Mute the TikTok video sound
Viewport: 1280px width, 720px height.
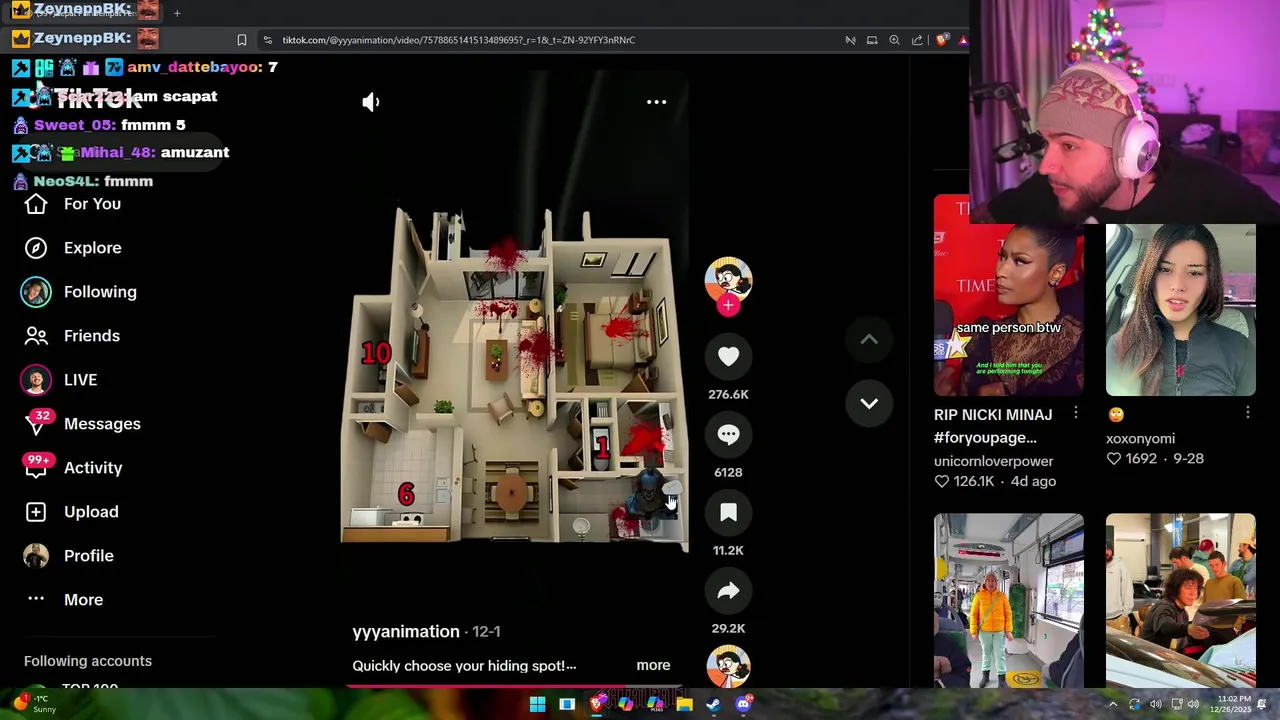[371, 102]
